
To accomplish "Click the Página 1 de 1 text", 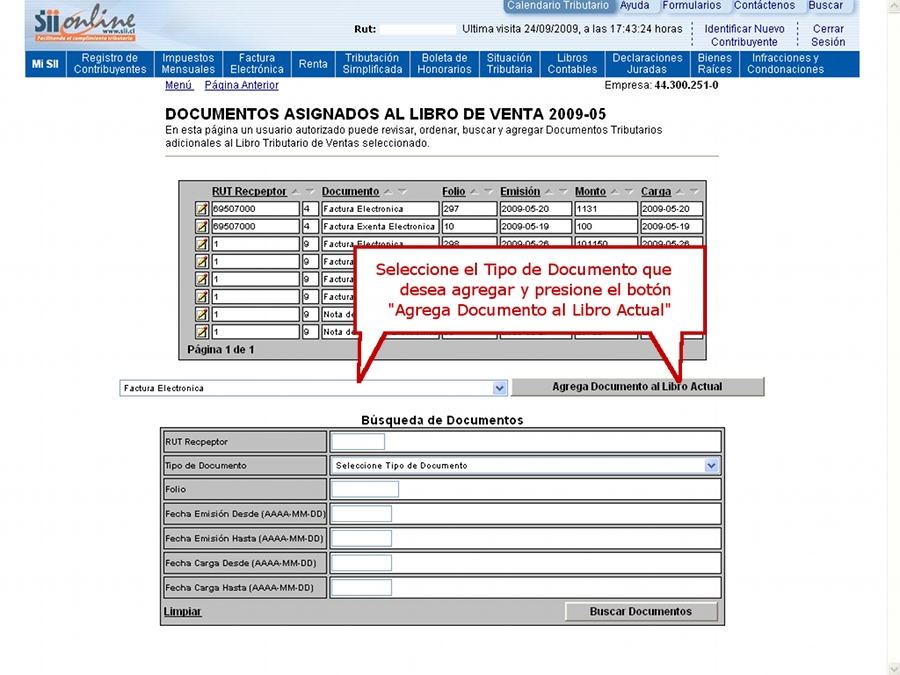I will pyautogui.click(x=221, y=350).
